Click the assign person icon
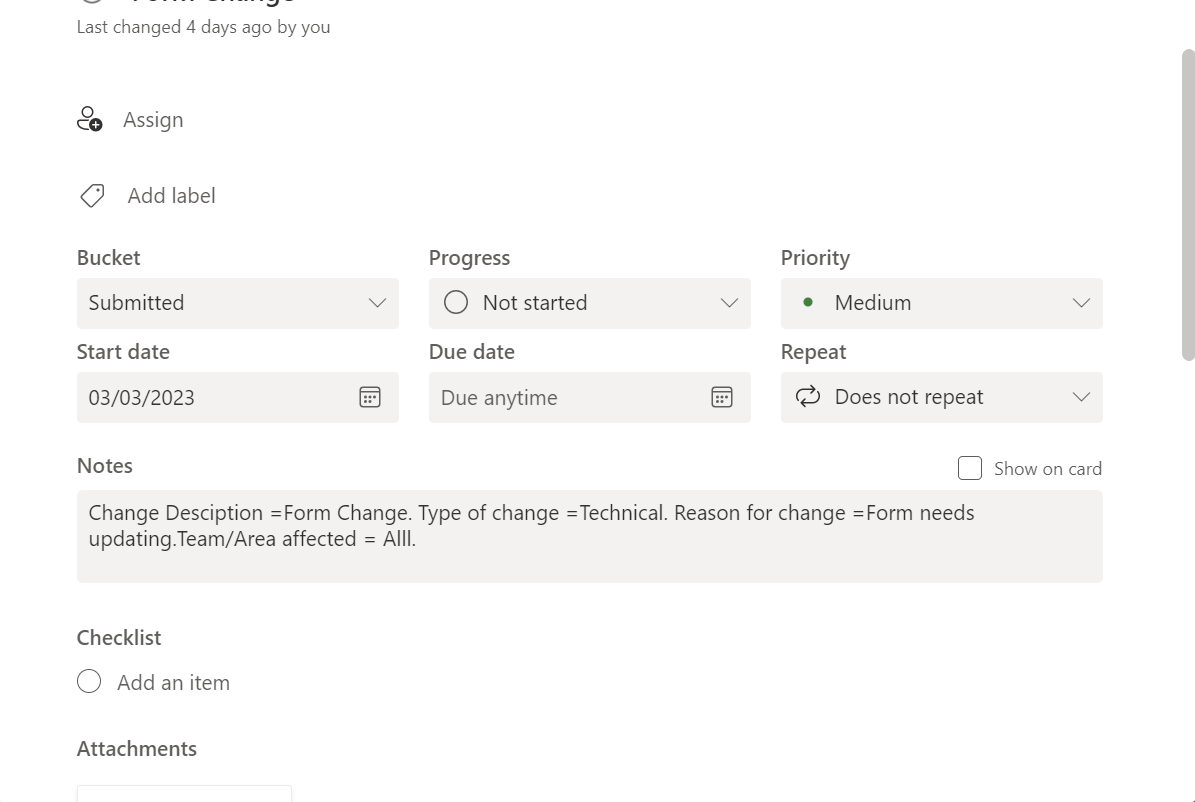The height and width of the screenshot is (802, 1195). pyautogui.click(x=90, y=119)
